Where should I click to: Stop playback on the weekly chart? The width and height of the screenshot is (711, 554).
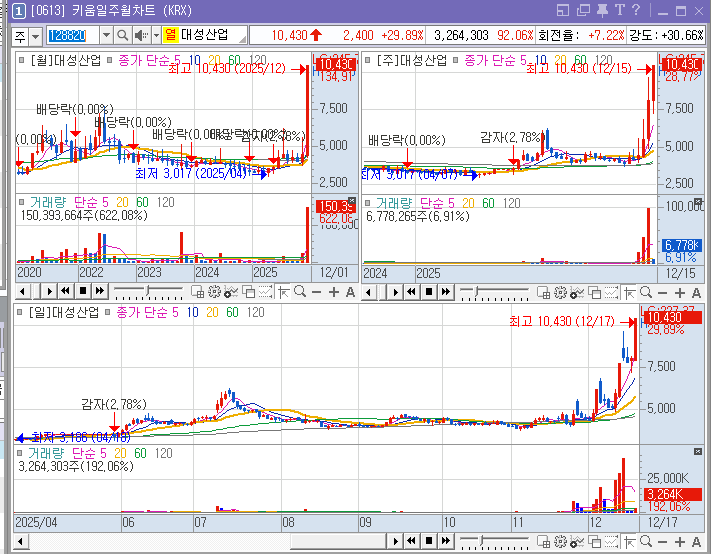(429, 292)
